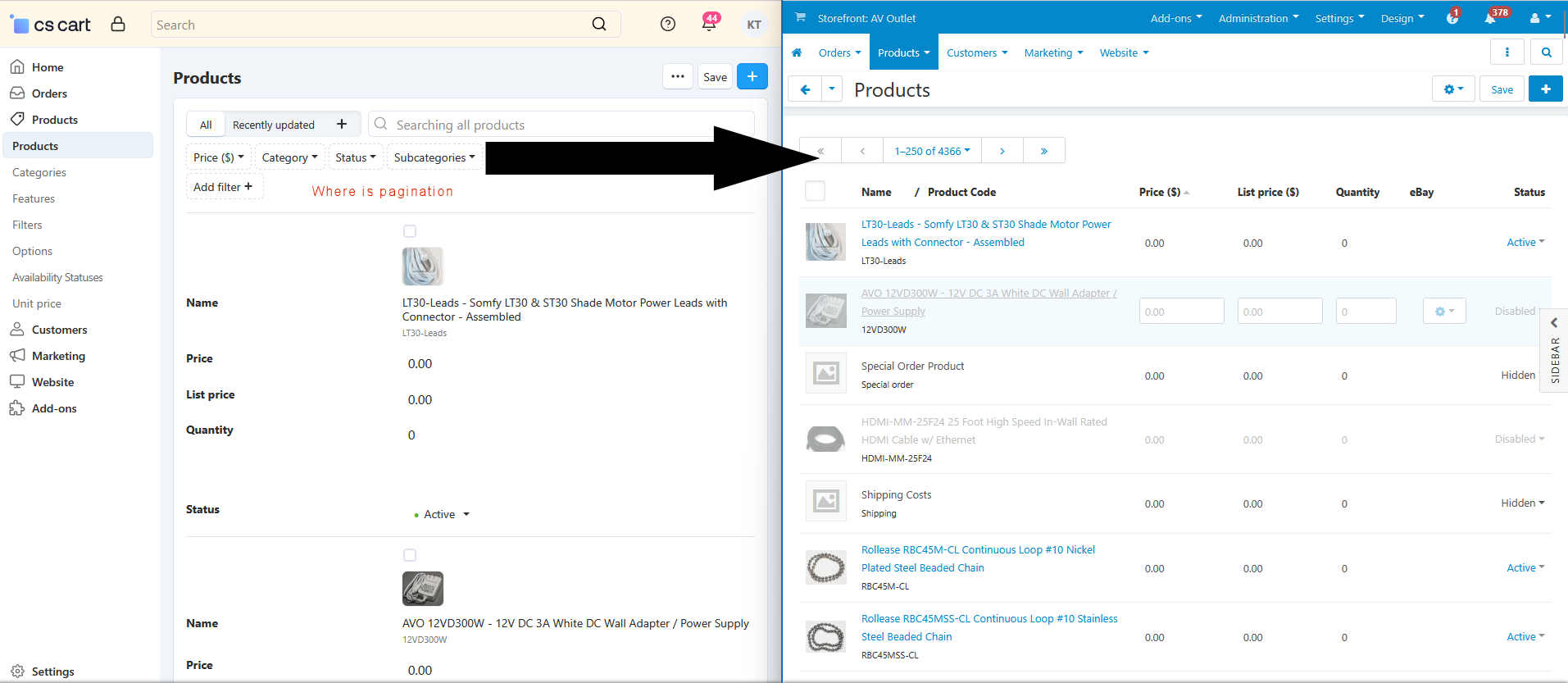The width and height of the screenshot is (1568, 683).
Task: Sort by Price ($) column header
Action: coord(1163,192)
